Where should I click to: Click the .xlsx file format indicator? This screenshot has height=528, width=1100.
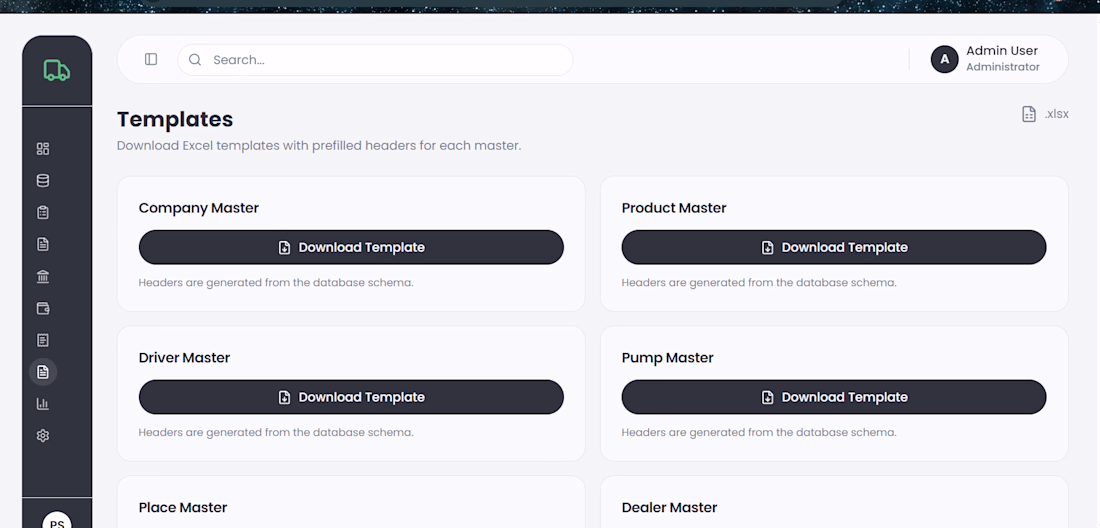(1045, 114)
